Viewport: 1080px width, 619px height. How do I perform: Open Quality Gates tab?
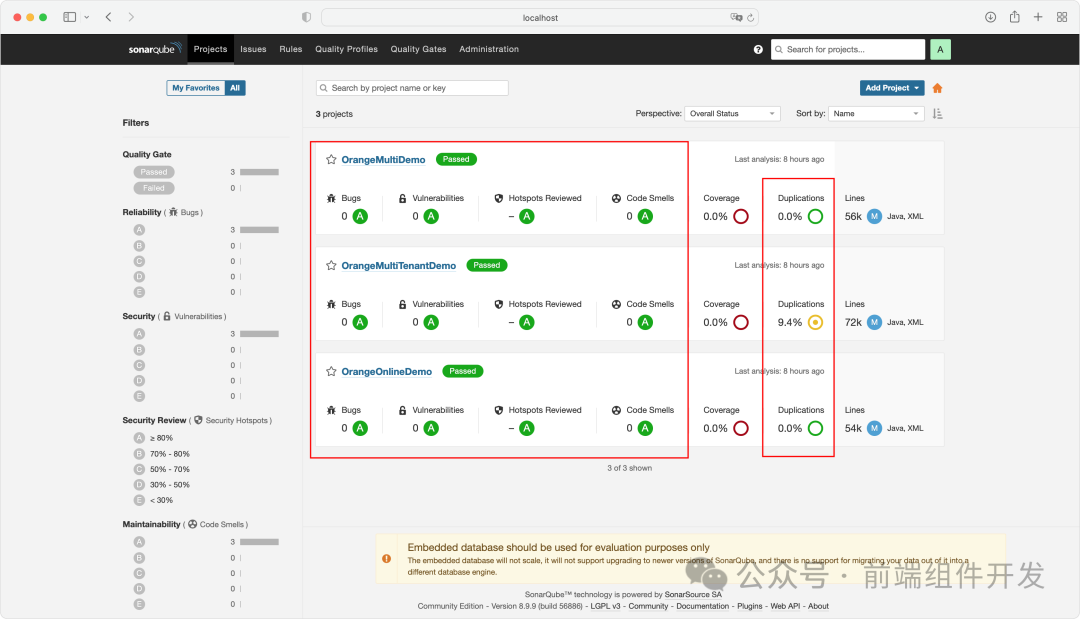[418, 50]
